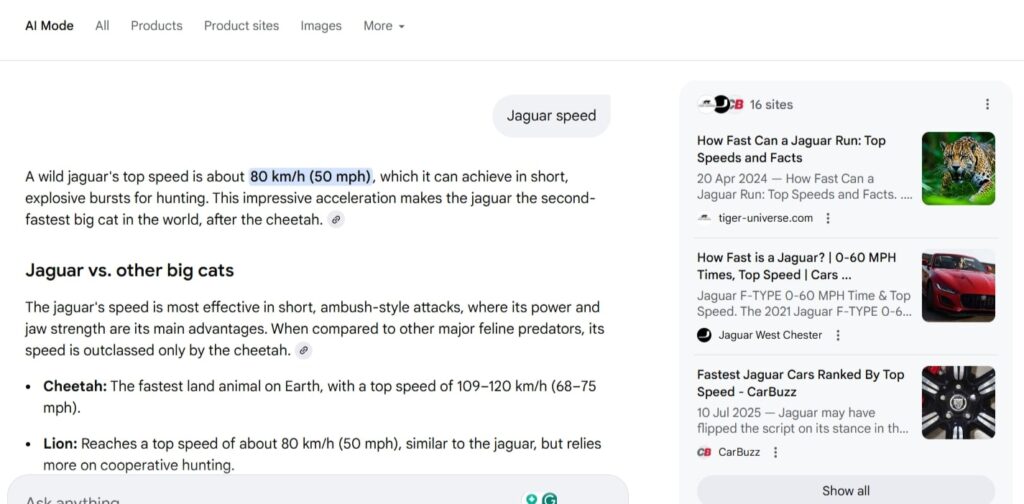
Task: Open 'How Fast Can a Jaguar Run' article
Action: [791, 149]
